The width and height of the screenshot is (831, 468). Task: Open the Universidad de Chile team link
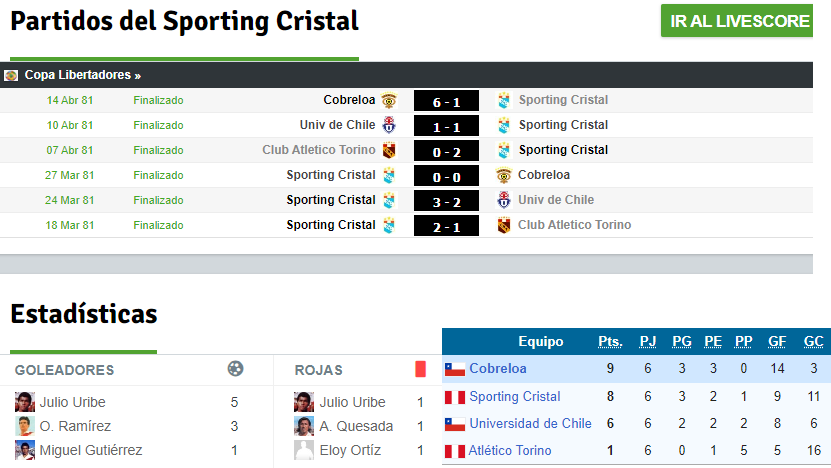[530, 423]
